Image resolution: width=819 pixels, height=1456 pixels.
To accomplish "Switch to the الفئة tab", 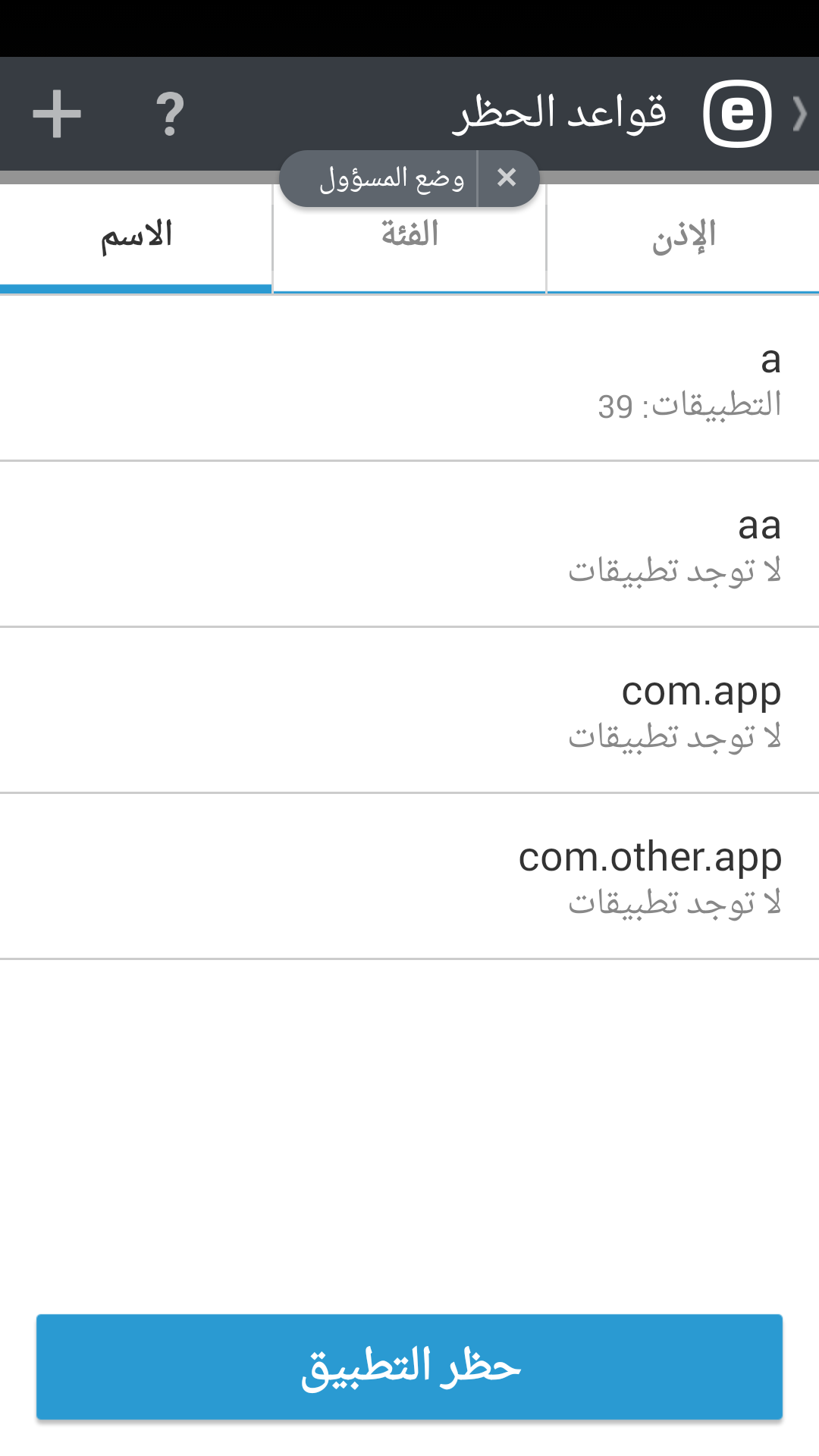I will [409, 237].
